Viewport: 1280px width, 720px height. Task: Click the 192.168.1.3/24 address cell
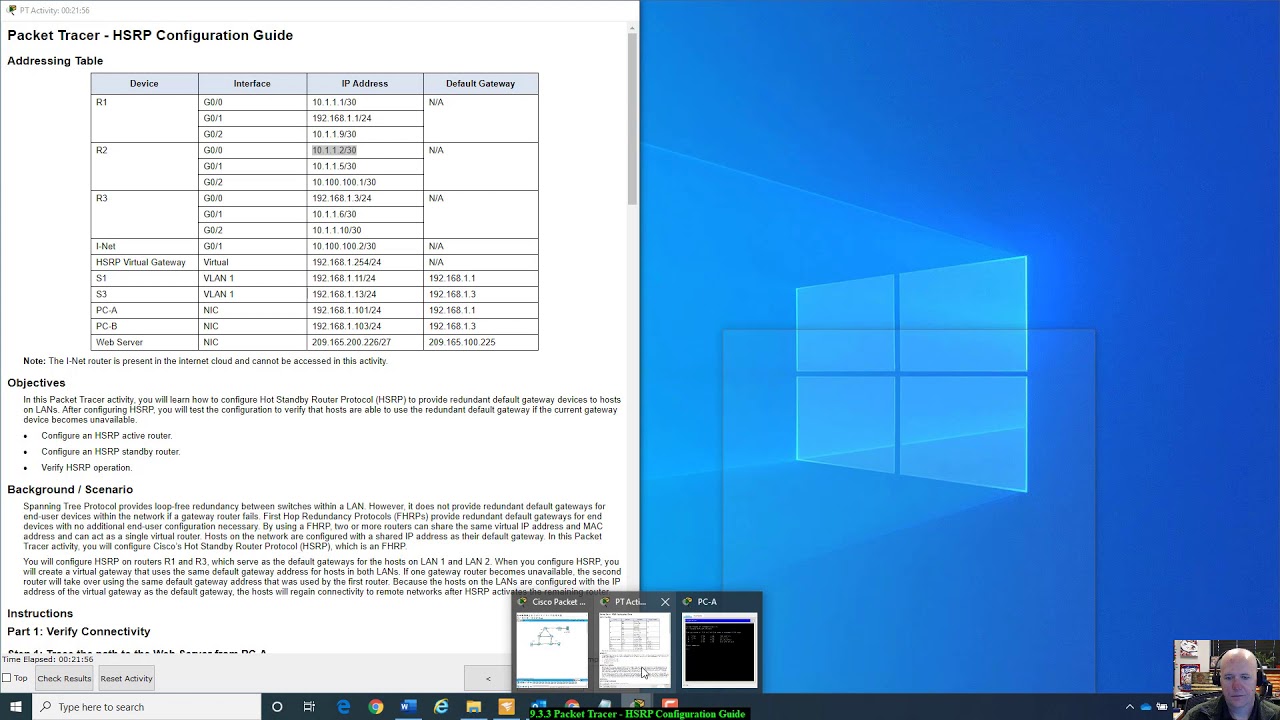pyautogui.click(x=364, y=198)
